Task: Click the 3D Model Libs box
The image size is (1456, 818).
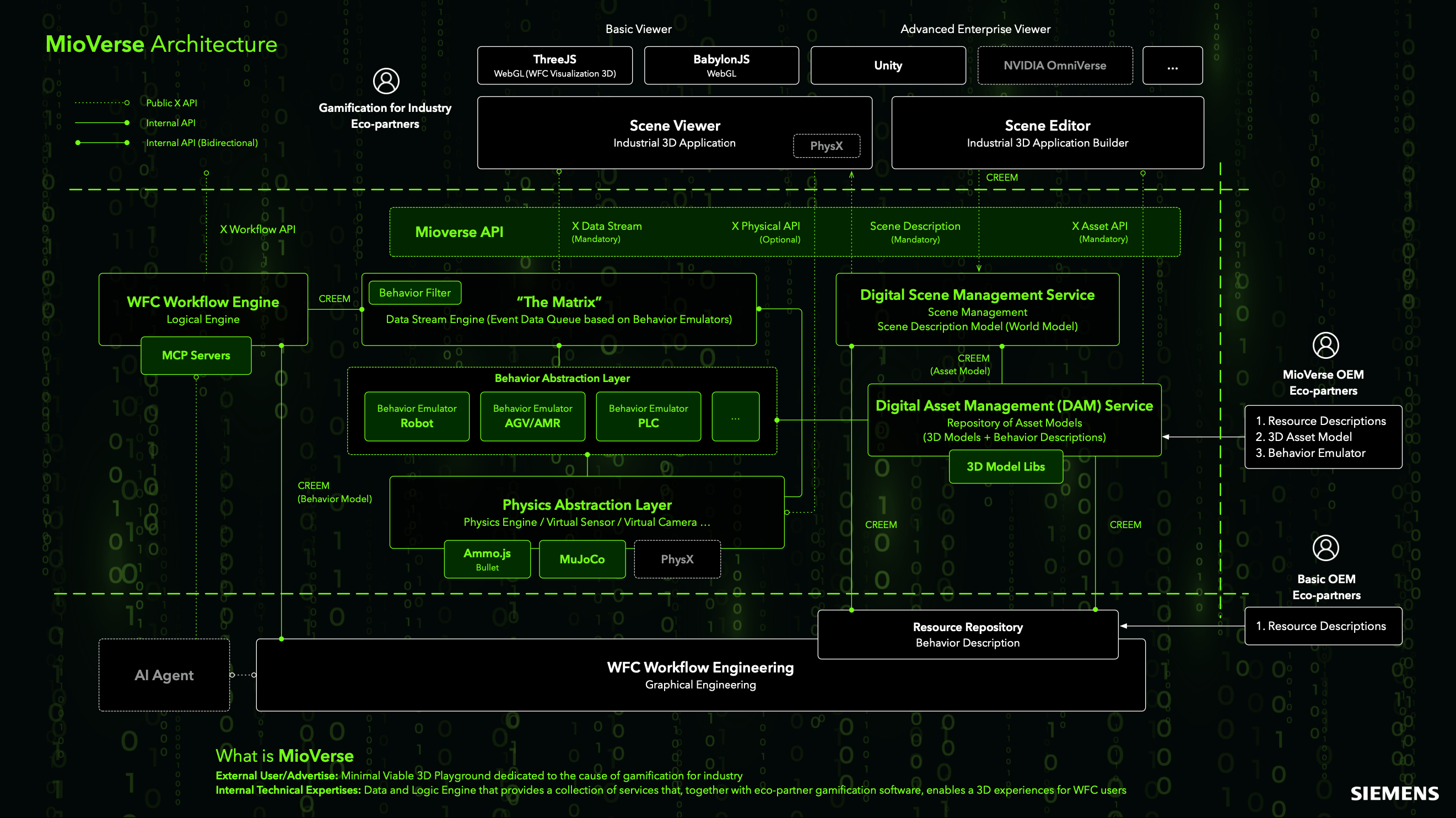Action: (x=1006, y=466)
